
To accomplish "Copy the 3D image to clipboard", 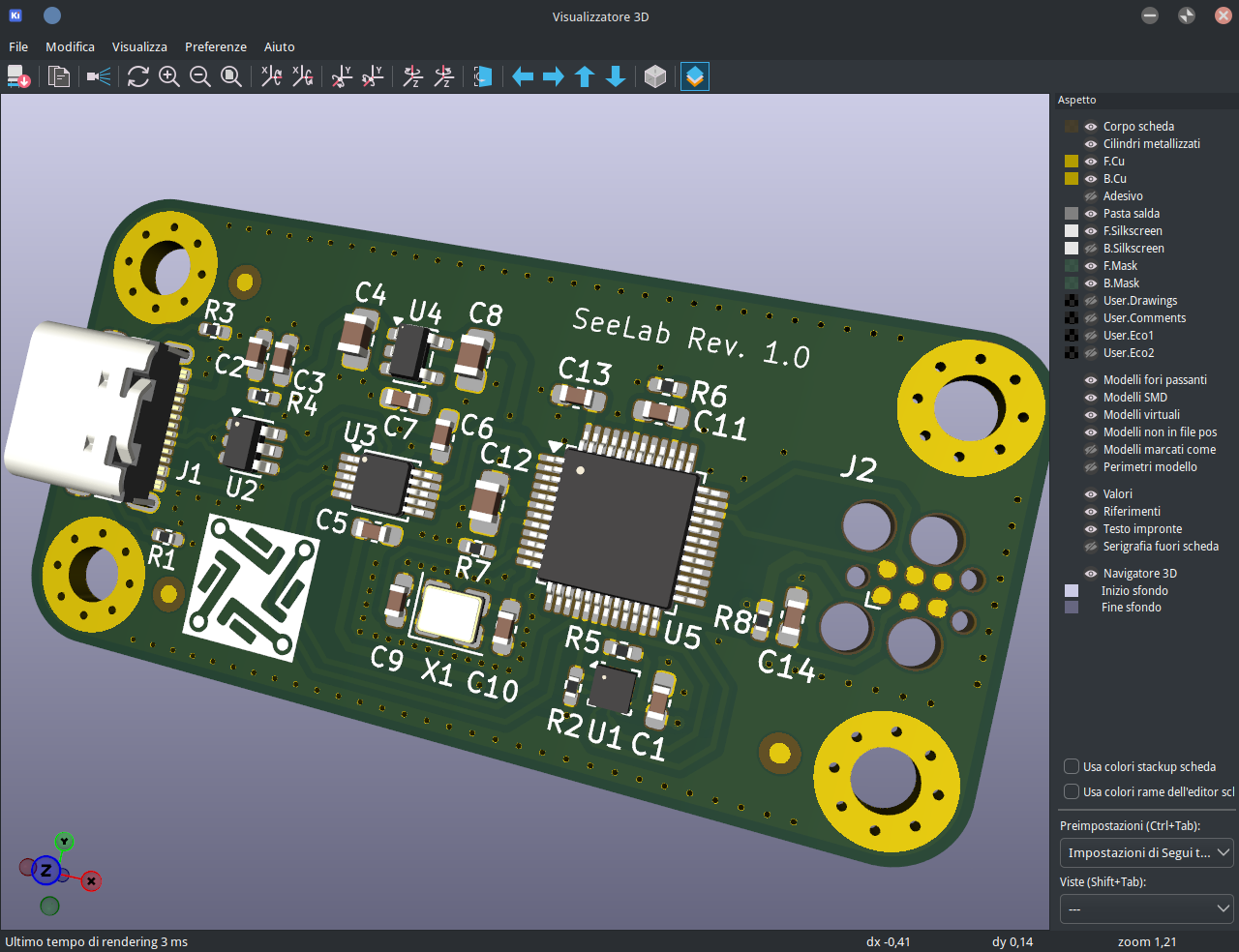I will pyautogui.click(x=59, y=76).
